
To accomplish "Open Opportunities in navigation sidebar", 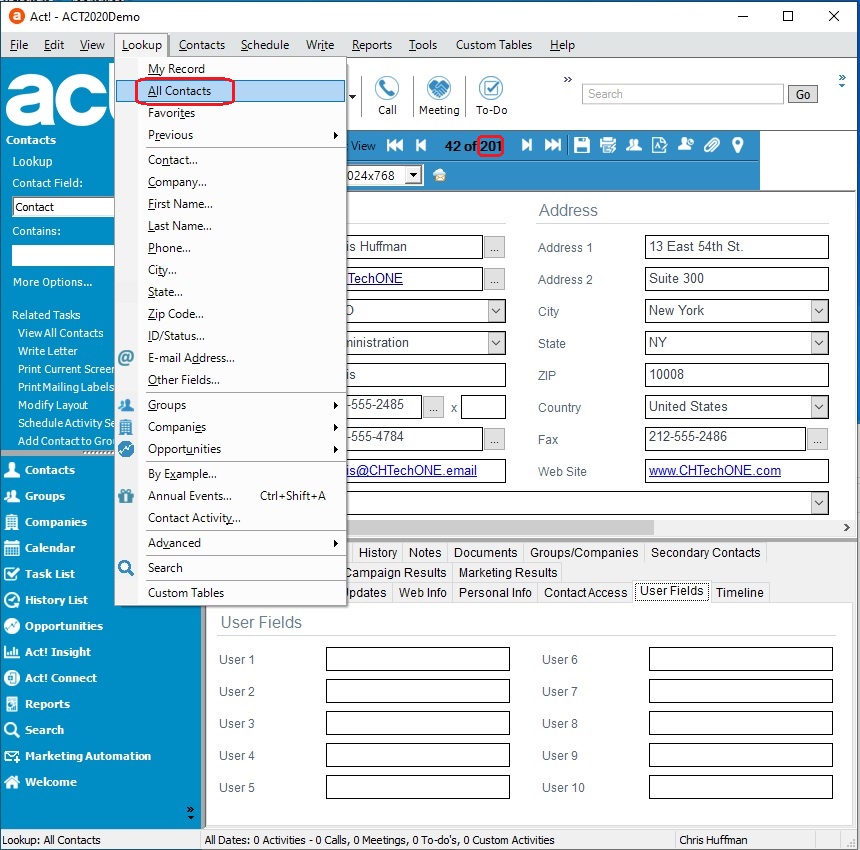I will (54, 626).
